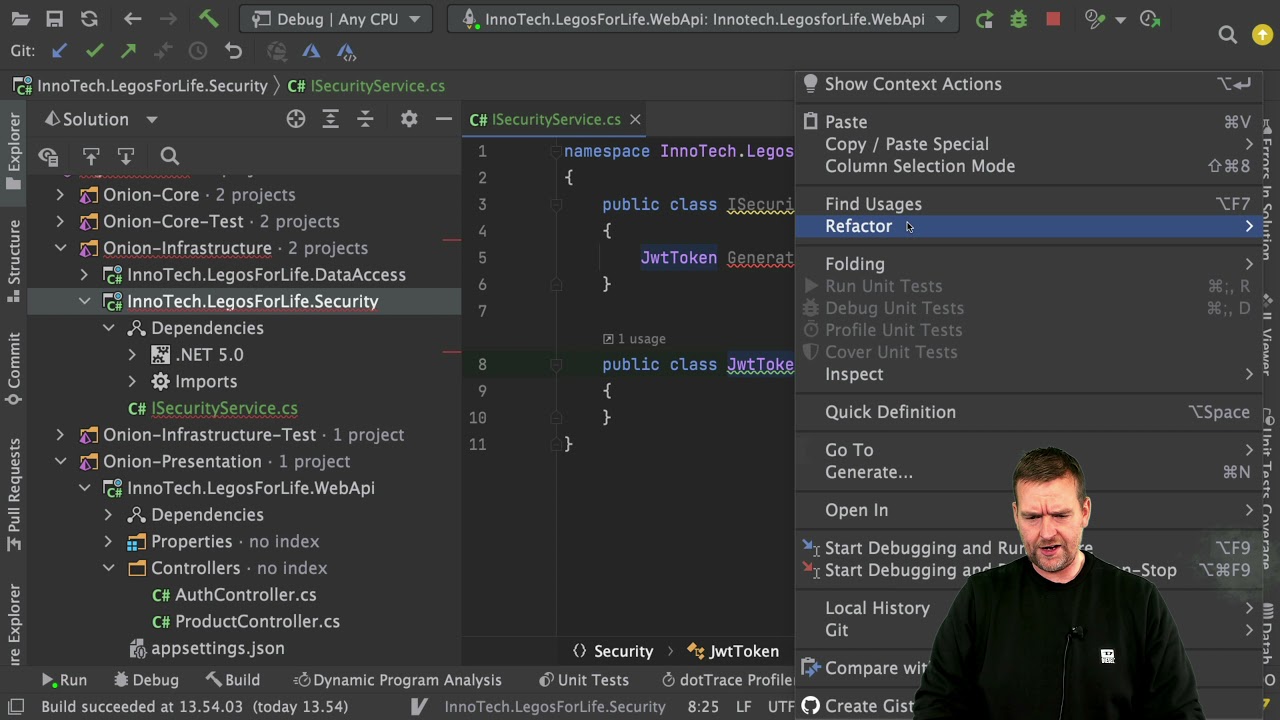Click the Save All floppy icon

coord(55,19)
